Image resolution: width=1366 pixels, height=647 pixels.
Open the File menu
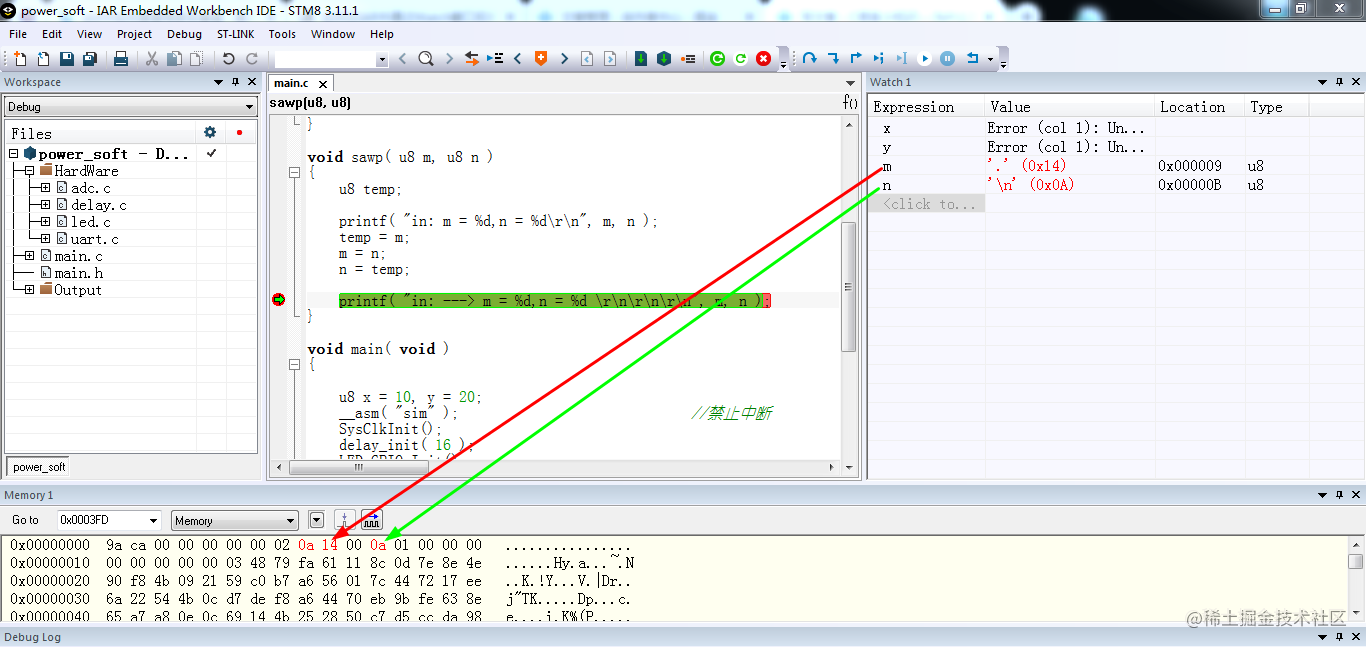[18, 34]
